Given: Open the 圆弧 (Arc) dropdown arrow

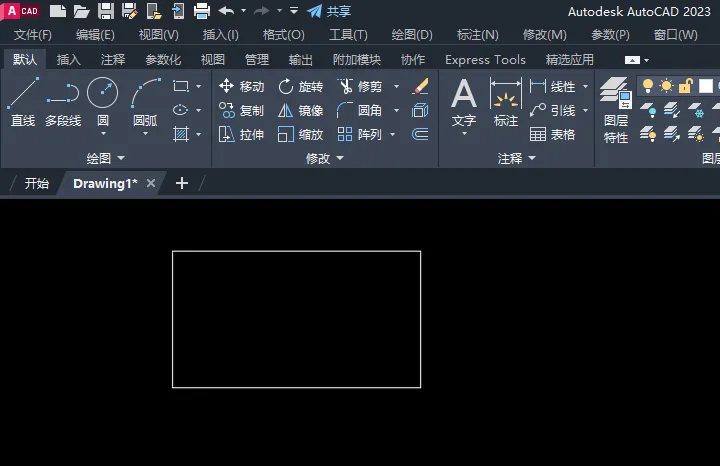Looking at the screenshot, I should pos(145,134).
